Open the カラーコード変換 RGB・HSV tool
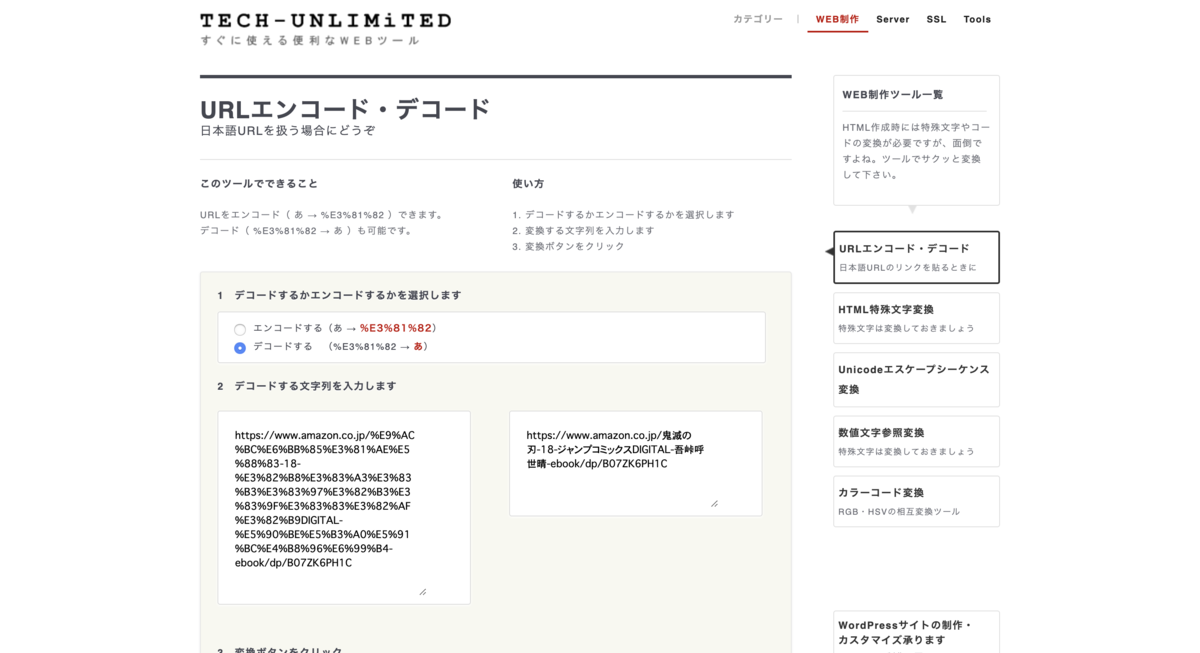Viewport: 1200px width, 653px height. click(x=915, y=500)
